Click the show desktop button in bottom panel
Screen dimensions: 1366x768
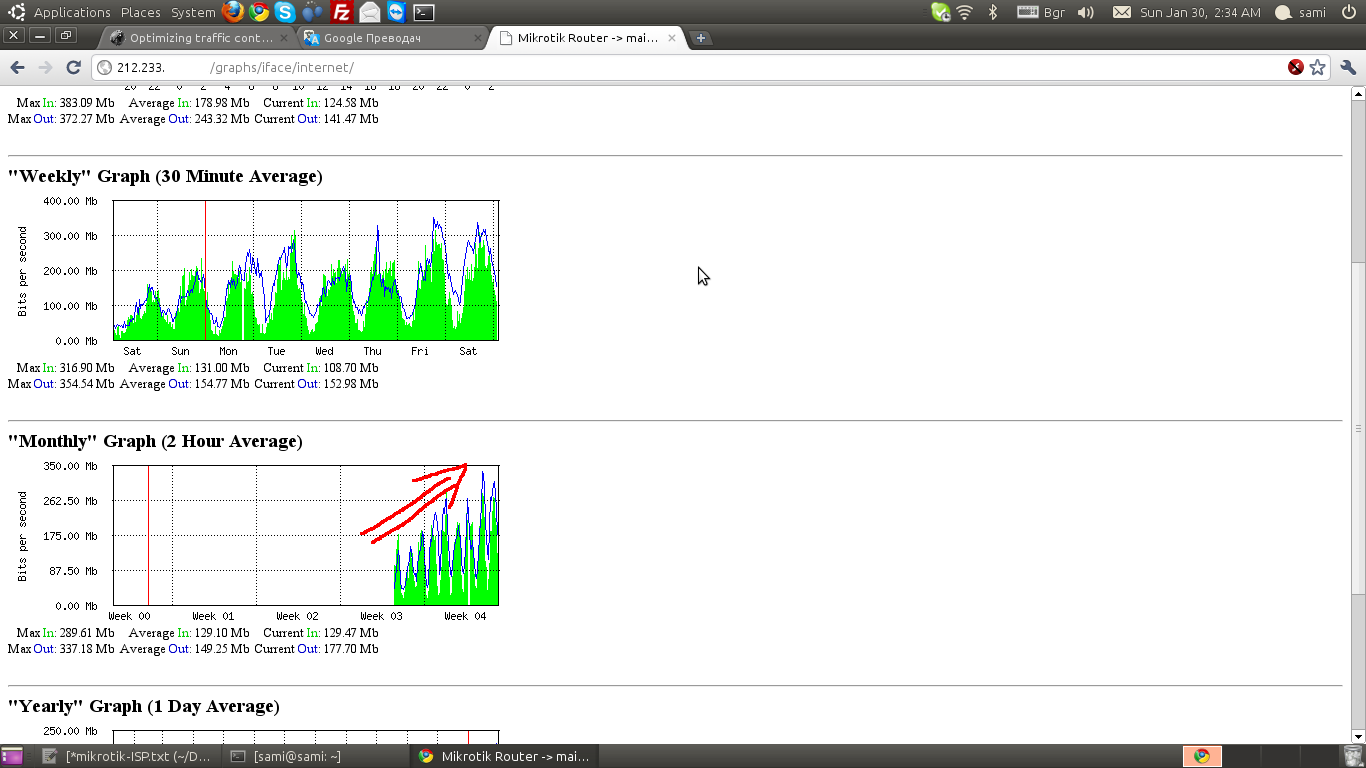(x=12, y=756)
